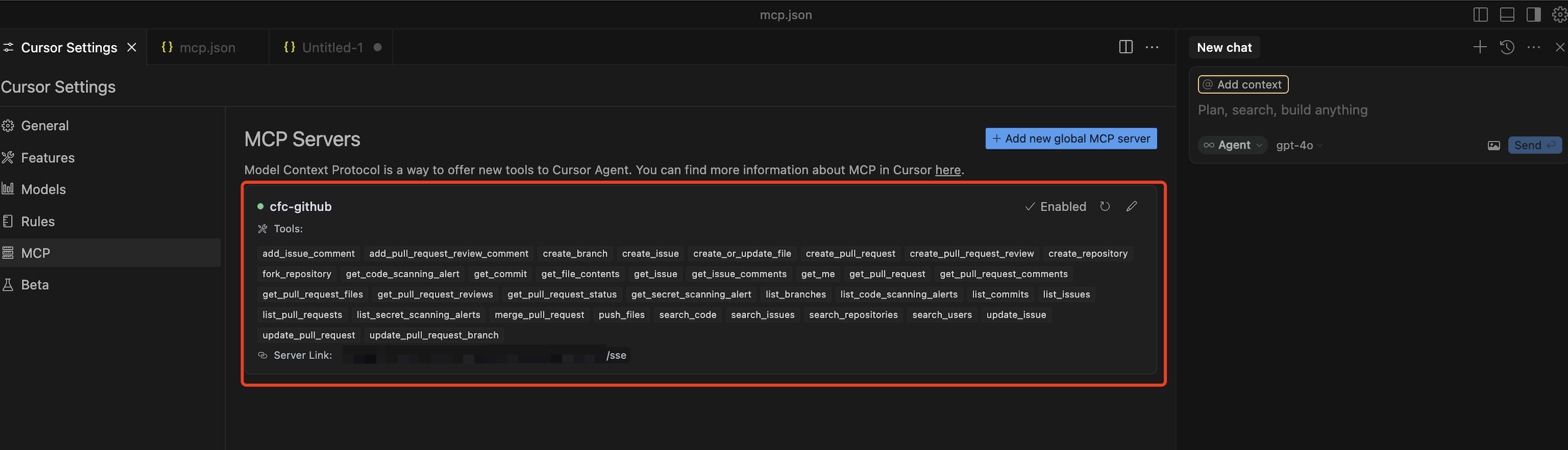Image resolution: width=1568 pixels, height=450 pixels.
Task: Switch to the mcp.json tab
Action: pyautogui.click(x=207, y=47)
